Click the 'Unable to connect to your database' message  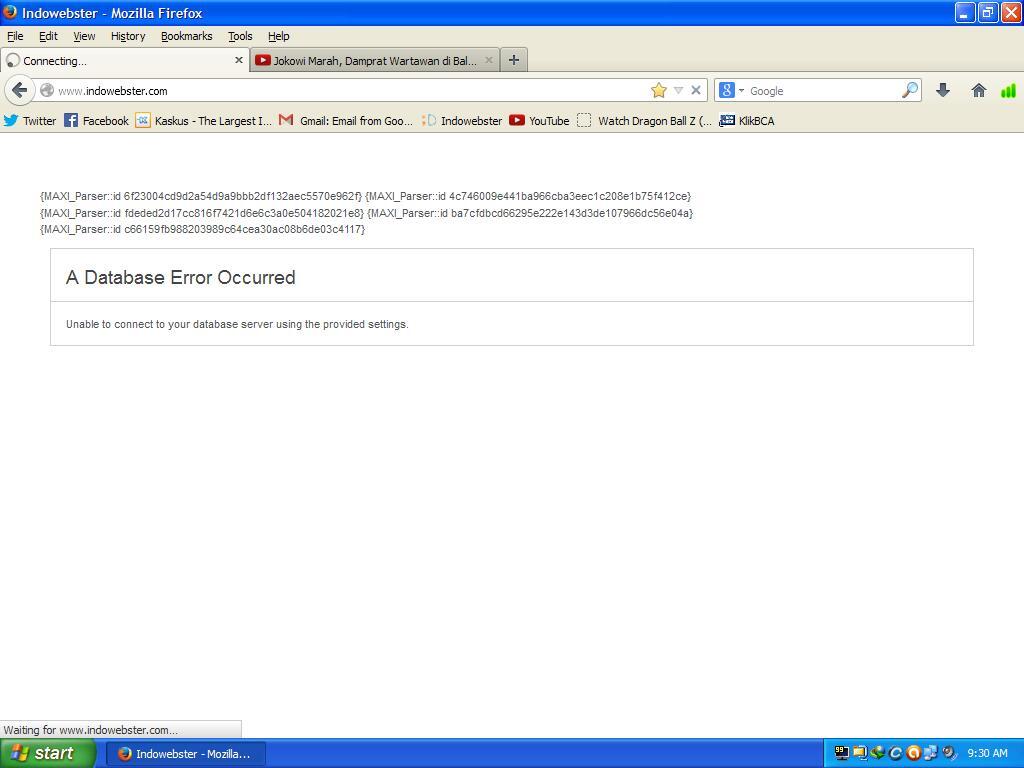(x=237, y=324)
